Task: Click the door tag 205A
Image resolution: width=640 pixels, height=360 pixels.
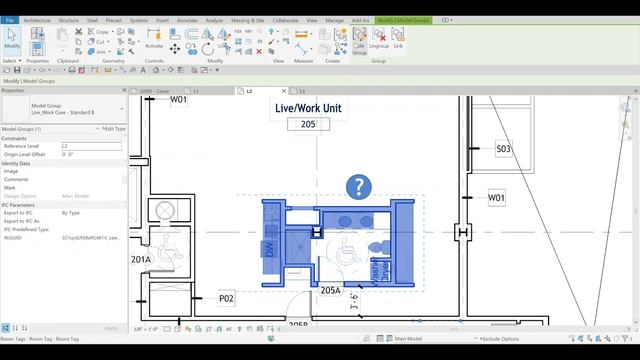Action: click(330, 291)
